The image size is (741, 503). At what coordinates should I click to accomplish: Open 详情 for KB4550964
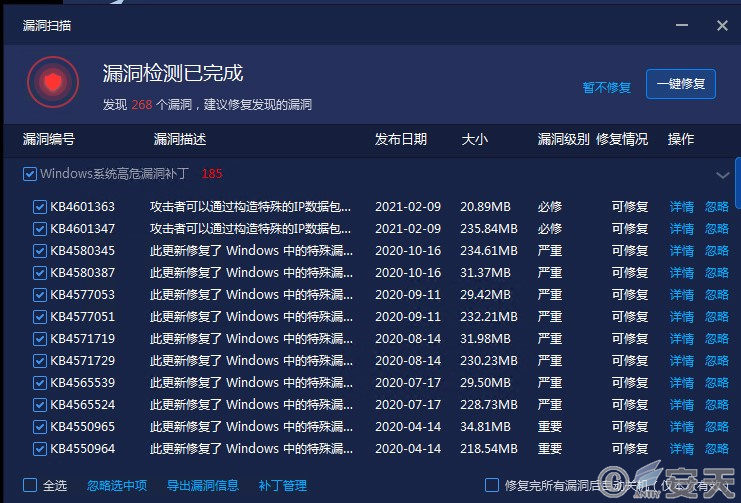[x=681, y=449]
